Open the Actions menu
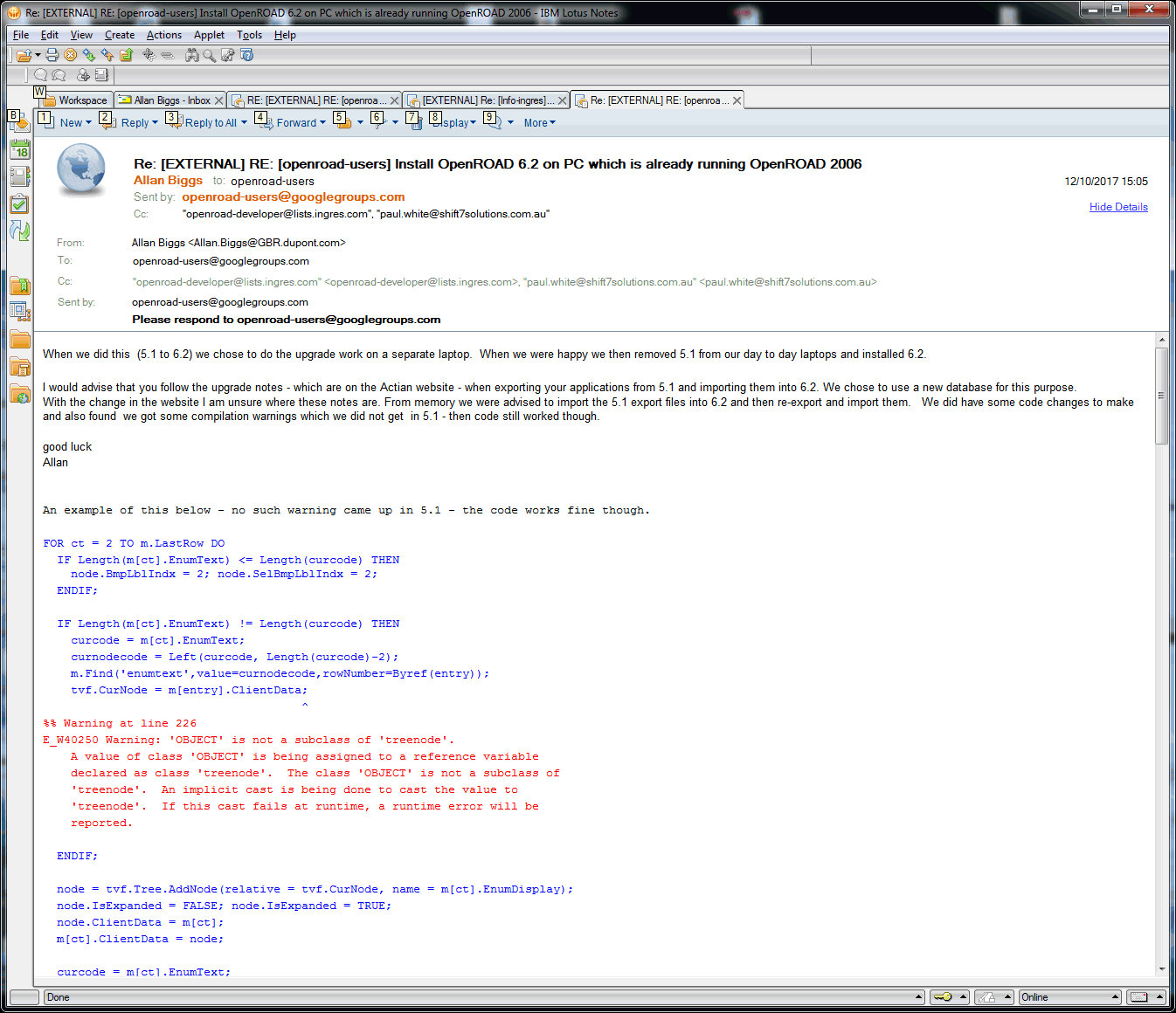The height and width of the screenshot is (1013, 1176). point(164,35)
